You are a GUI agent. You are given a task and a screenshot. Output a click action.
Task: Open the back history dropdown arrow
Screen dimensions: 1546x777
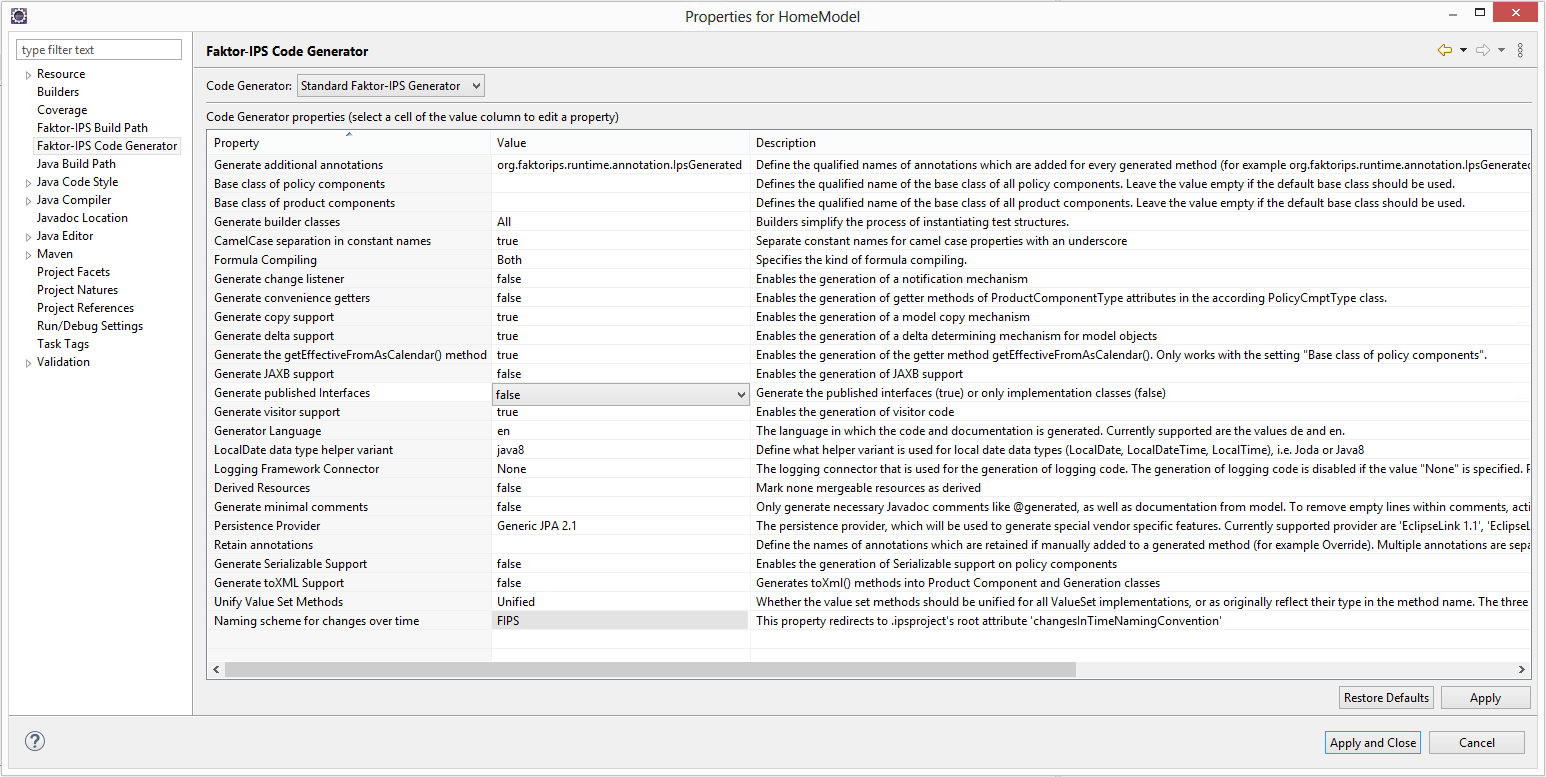point(1463,50)
